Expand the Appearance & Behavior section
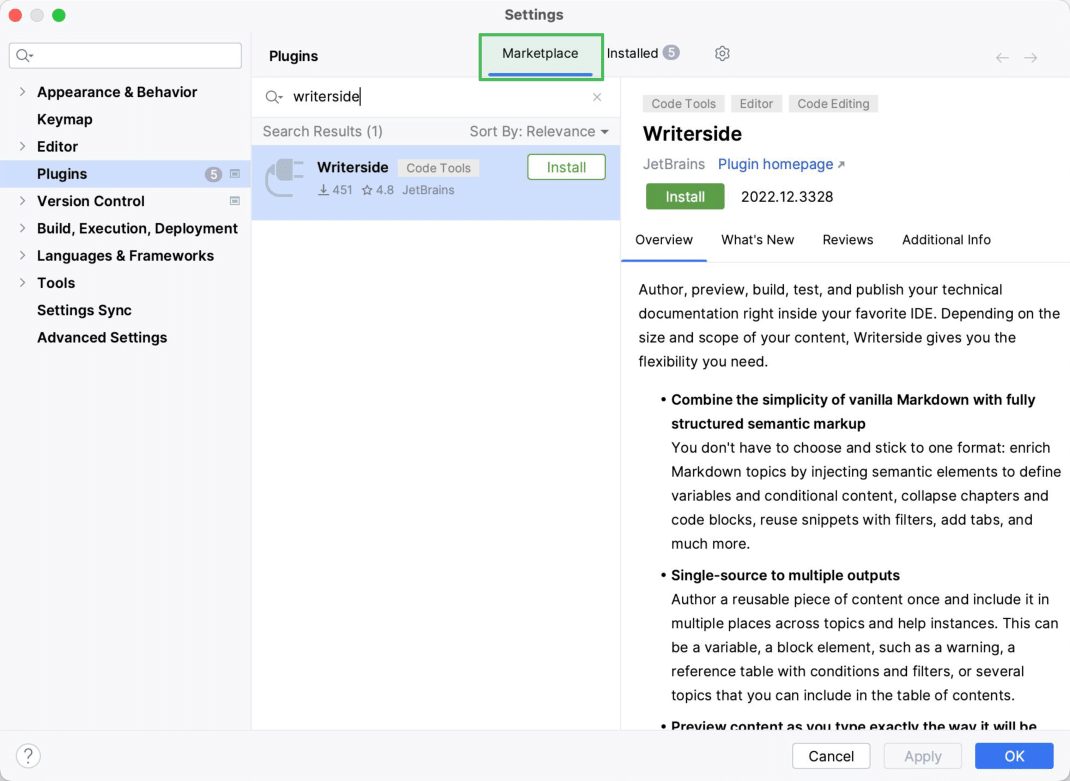 pos(22,92)
